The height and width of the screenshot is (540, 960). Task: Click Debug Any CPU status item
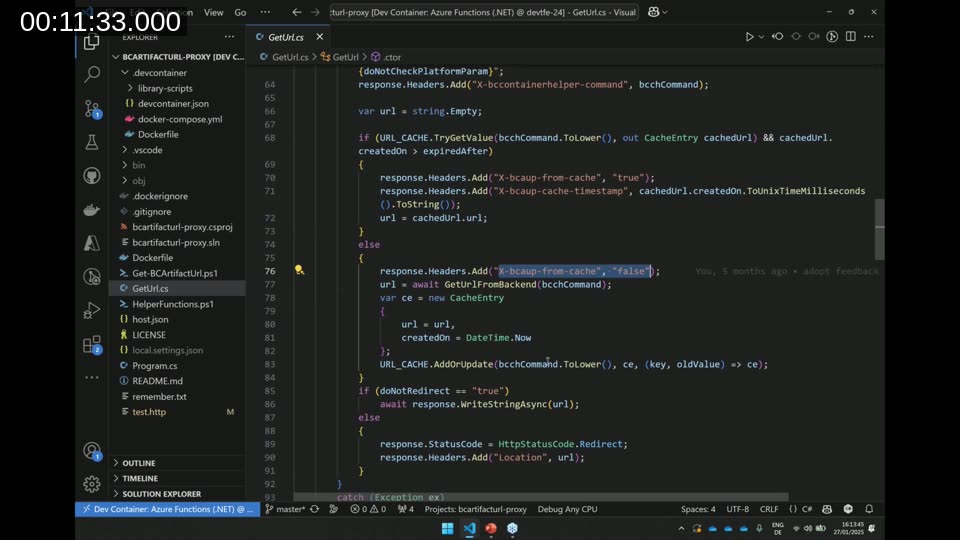(x=567, y=509)
